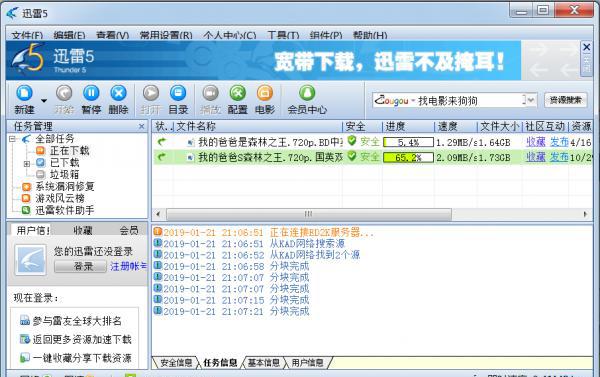Select 游戏风云榜 tree item
Image resolution: width=600 pixels, height=377 pixels.
click(60, 198)
